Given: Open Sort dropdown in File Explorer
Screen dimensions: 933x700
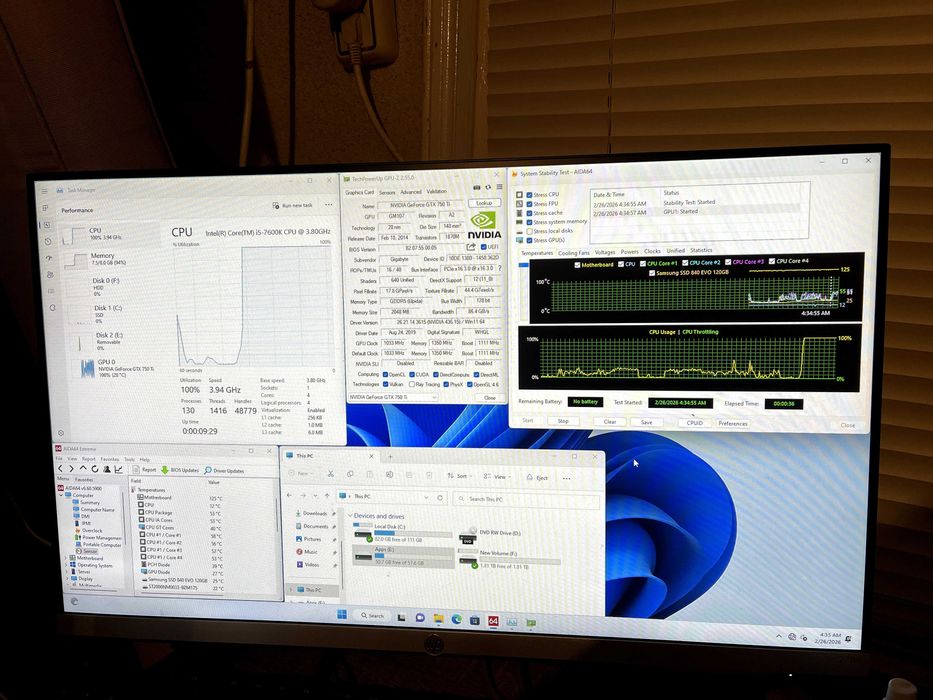Looking at the screenshot, I should [459, 476].
